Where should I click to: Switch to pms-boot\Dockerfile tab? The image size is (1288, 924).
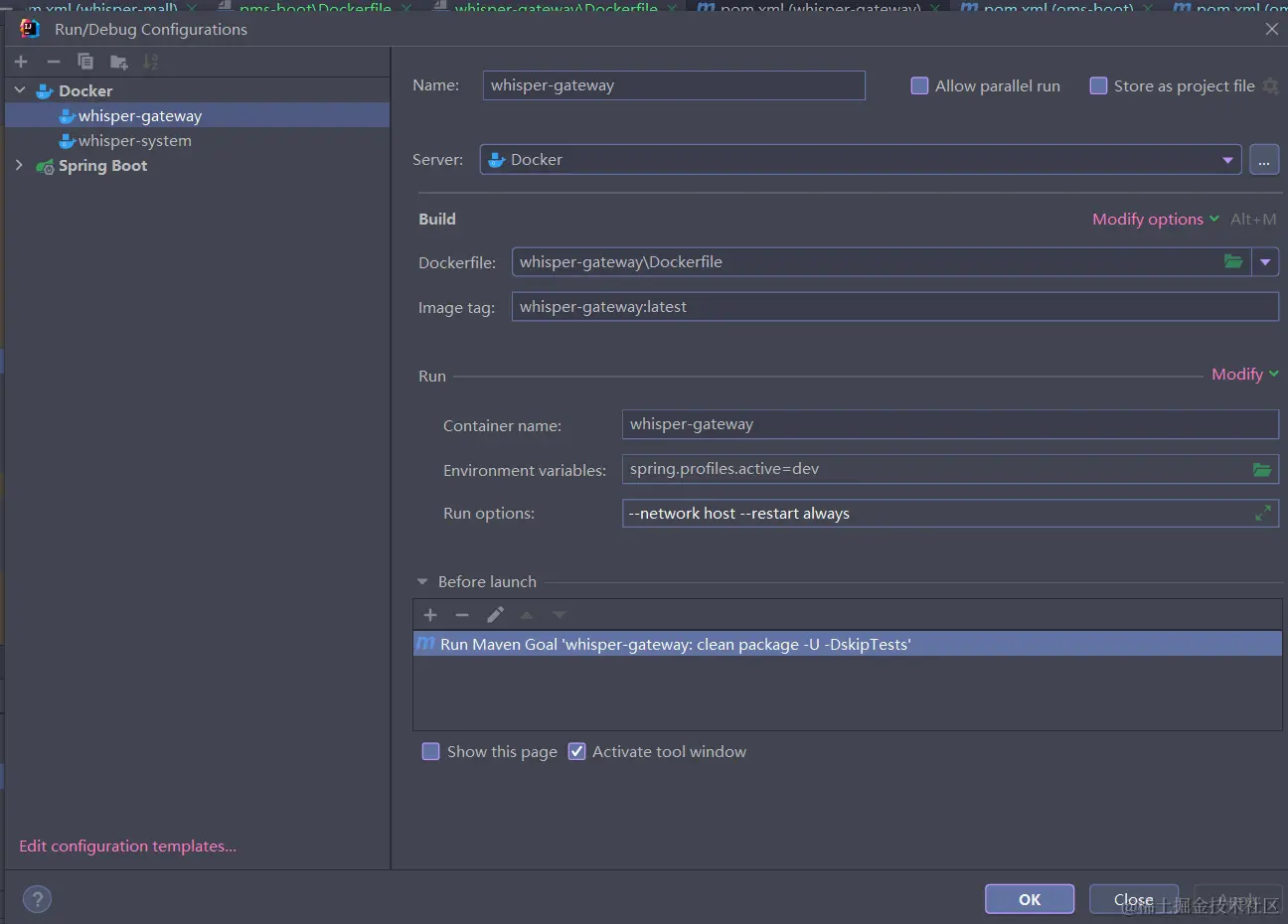click(x=315, y=7)
